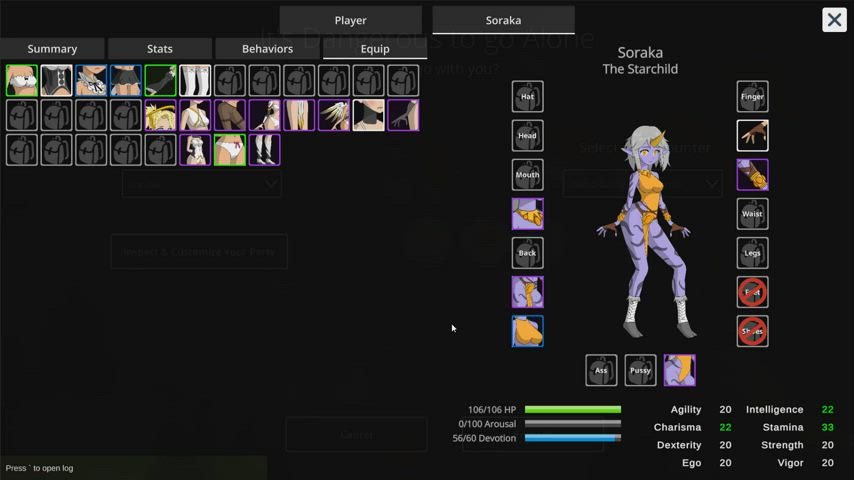Open the Mouth equipment slot
The width and height of the screenshot is (854, 480).
[527, 174]
